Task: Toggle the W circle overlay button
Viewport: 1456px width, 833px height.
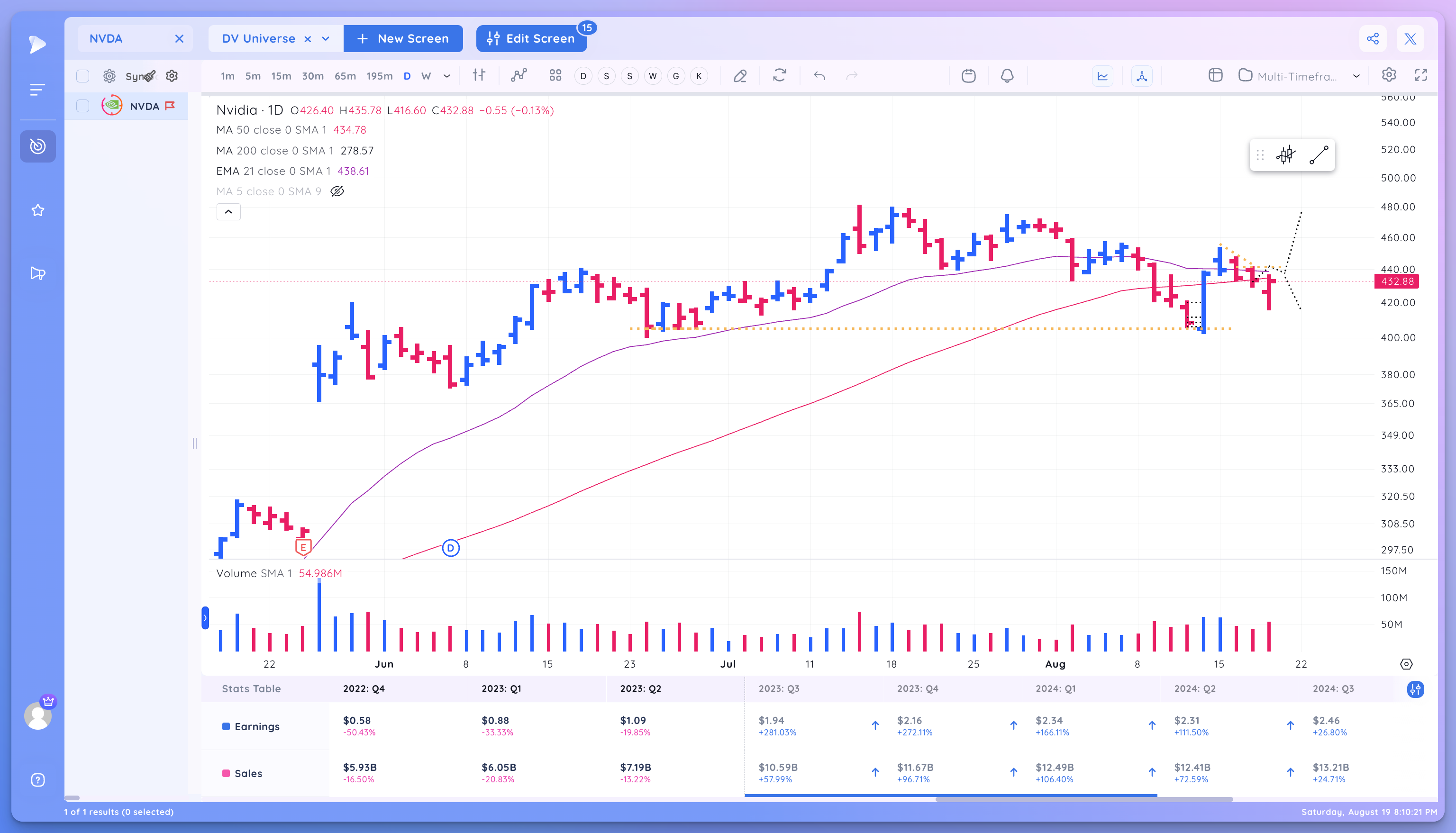Action: click(653, 76)
